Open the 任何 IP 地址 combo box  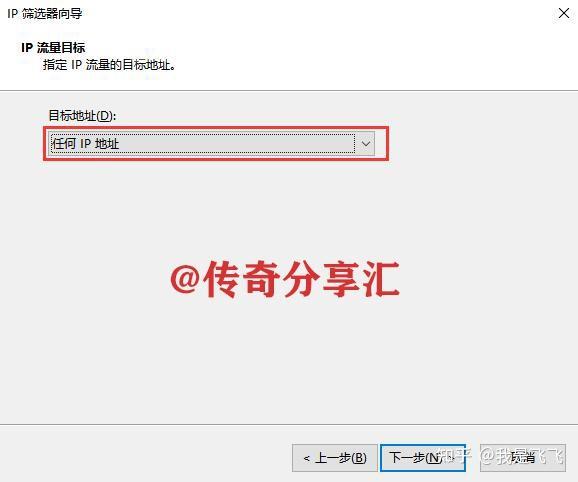(x=212, y=144)
